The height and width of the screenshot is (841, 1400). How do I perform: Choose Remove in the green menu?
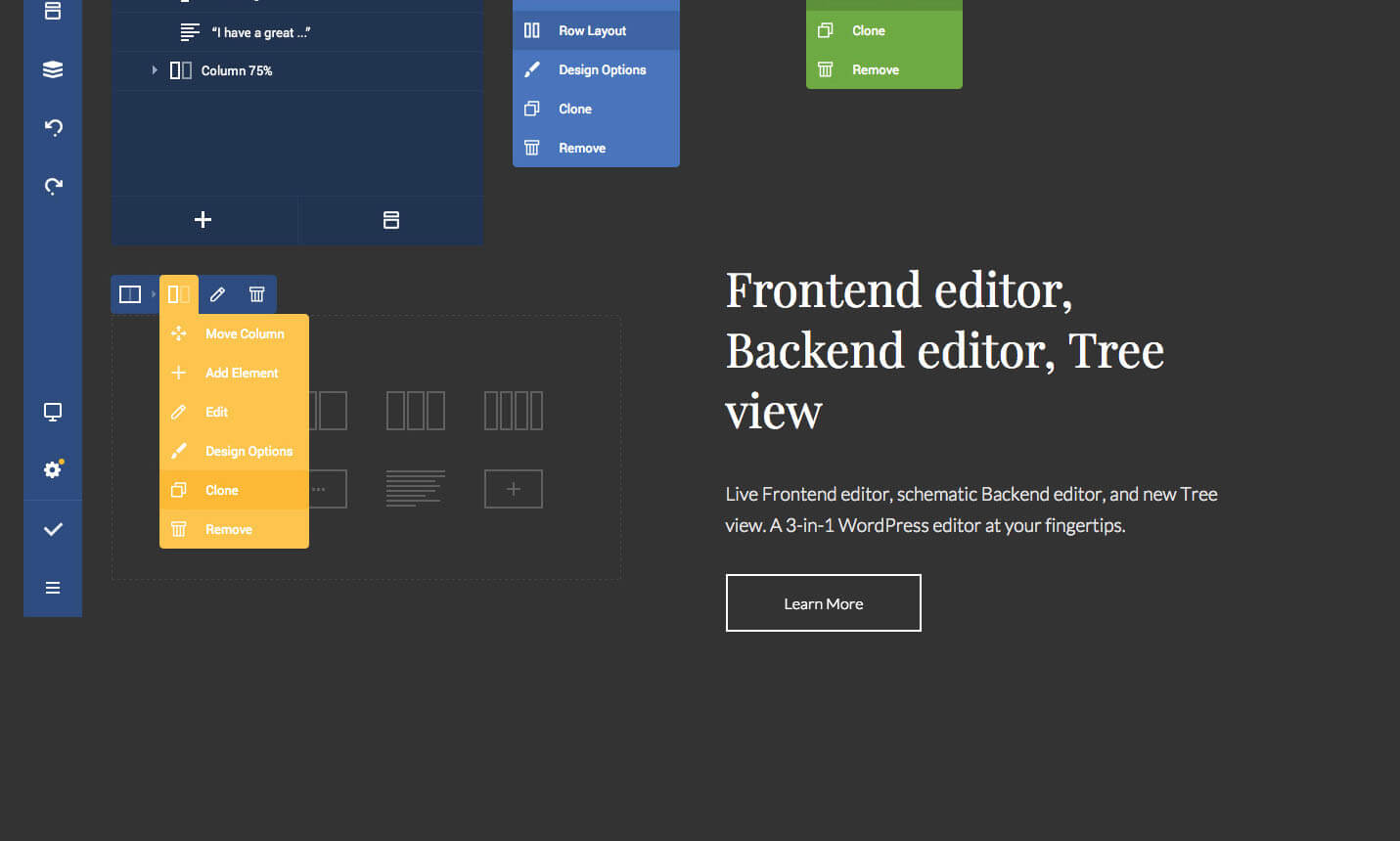coord(884,69)
